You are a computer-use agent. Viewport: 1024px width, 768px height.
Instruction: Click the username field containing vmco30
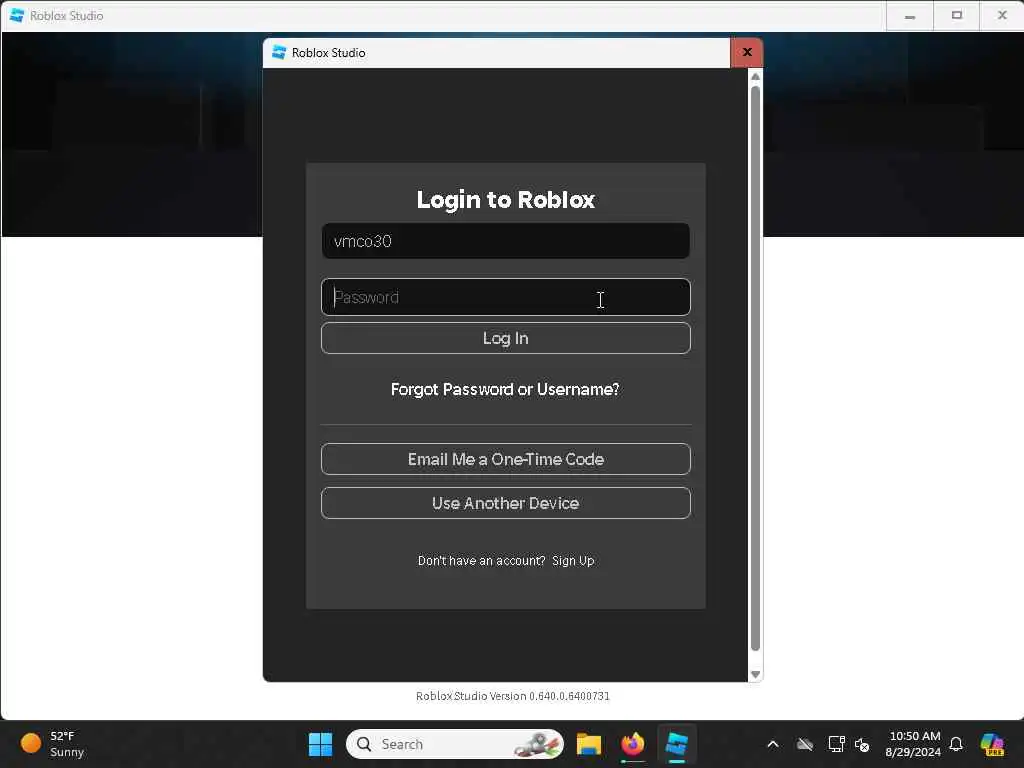[505, 241]
